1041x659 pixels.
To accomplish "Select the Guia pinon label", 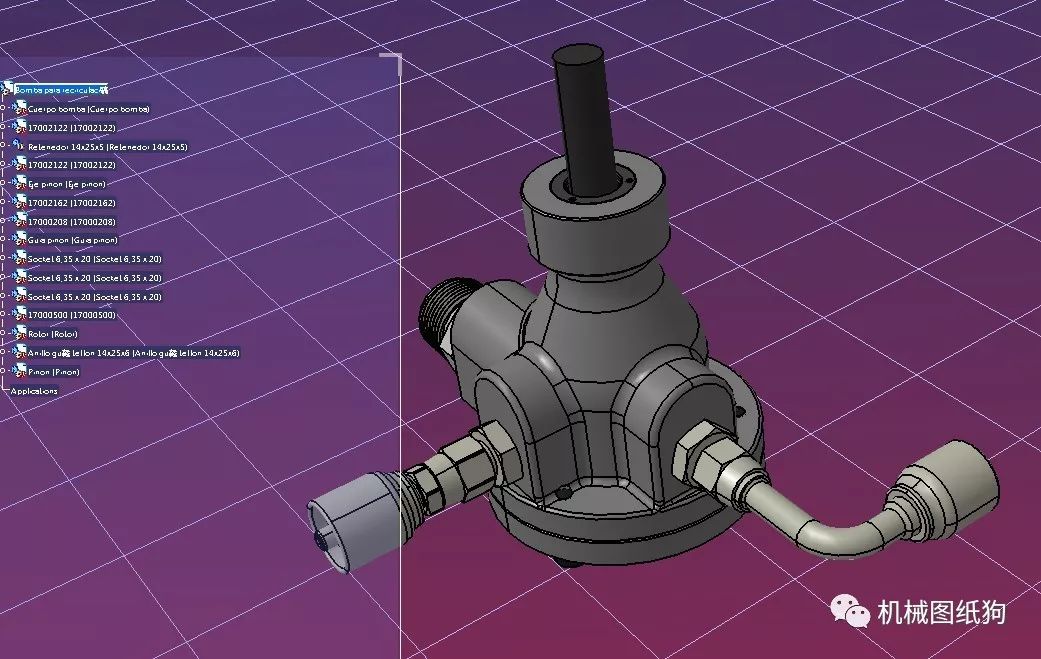I will click(x=72, y=240).
